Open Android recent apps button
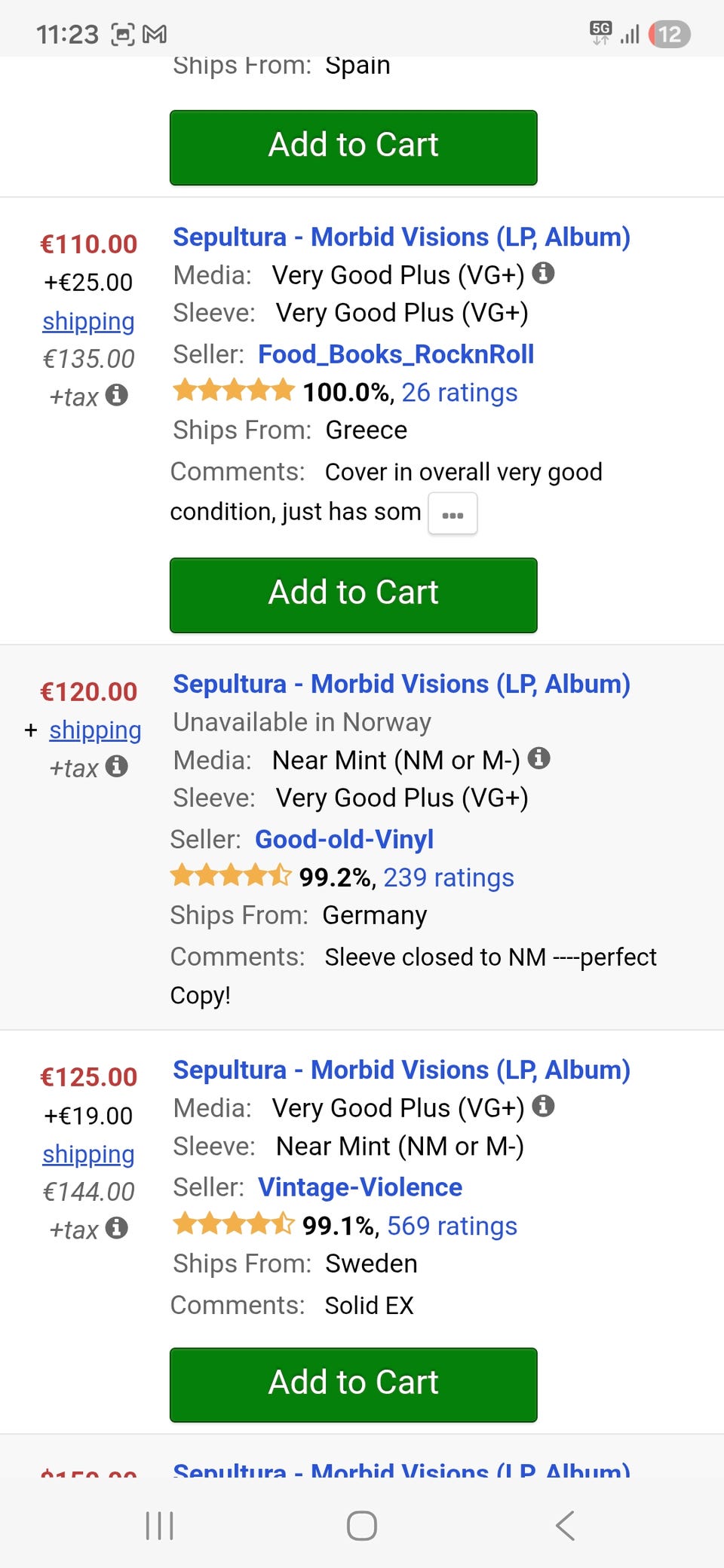Image resolution: width=724 pixels, height=1568 pixels. (x=159, y=1525)
